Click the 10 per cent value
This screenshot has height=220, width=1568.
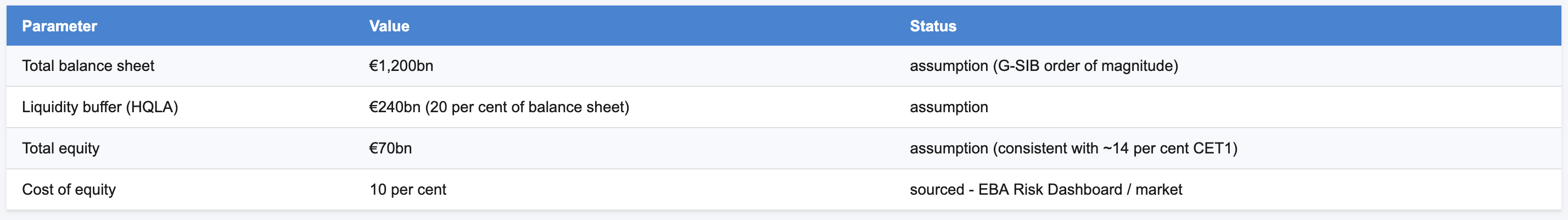point(408,190)
